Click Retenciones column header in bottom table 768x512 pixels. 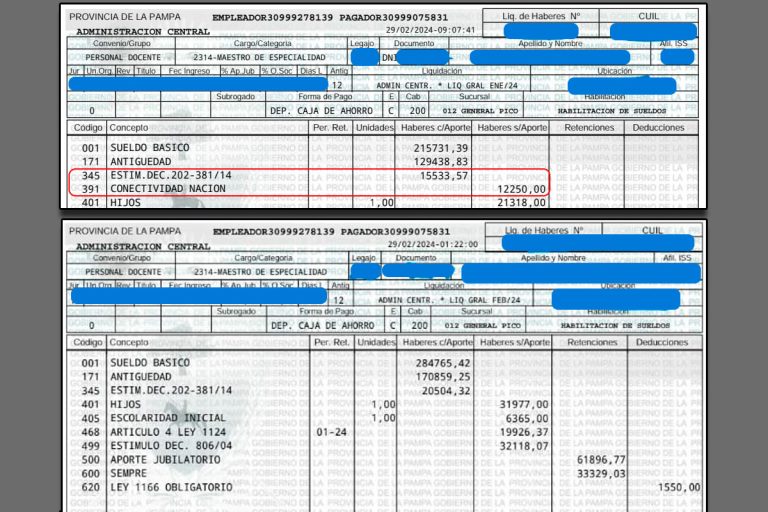pyautogui.click(x=592, y=342)
